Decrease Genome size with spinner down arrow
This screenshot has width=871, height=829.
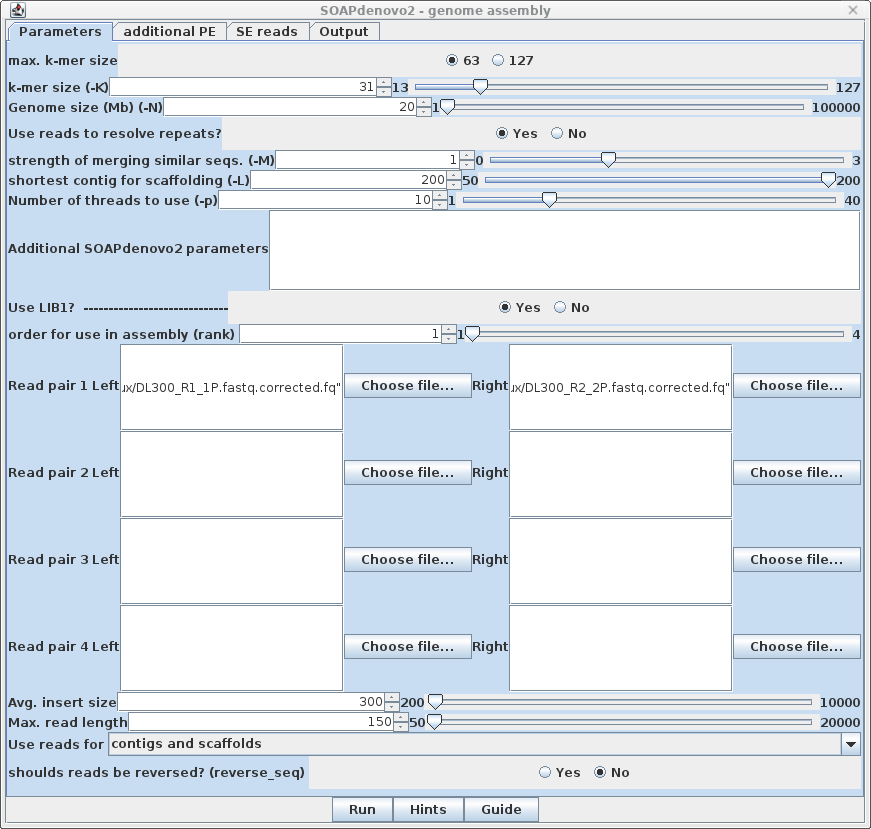click(424, 112)
